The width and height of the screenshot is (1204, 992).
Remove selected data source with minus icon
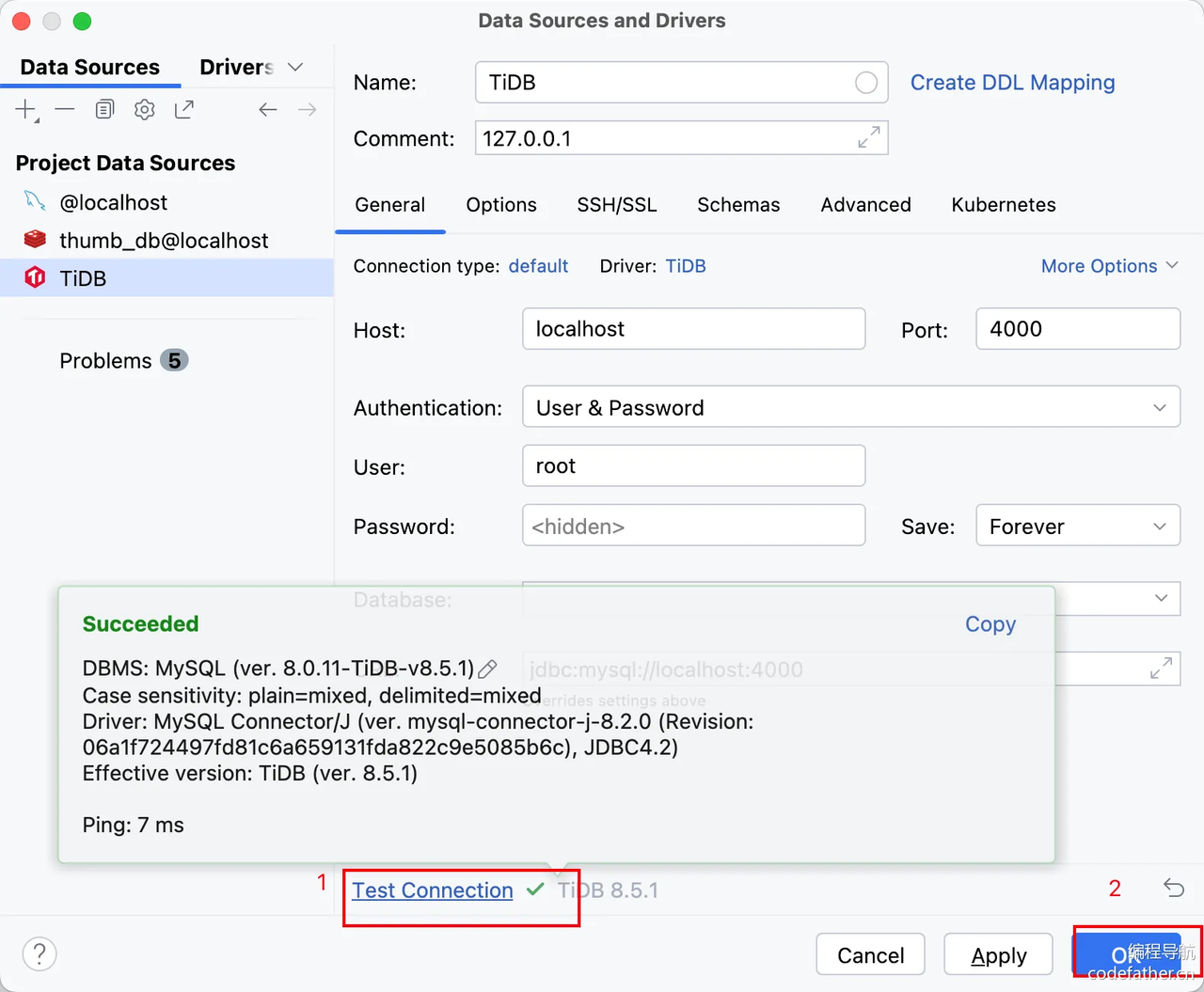(x=65, y=110)
